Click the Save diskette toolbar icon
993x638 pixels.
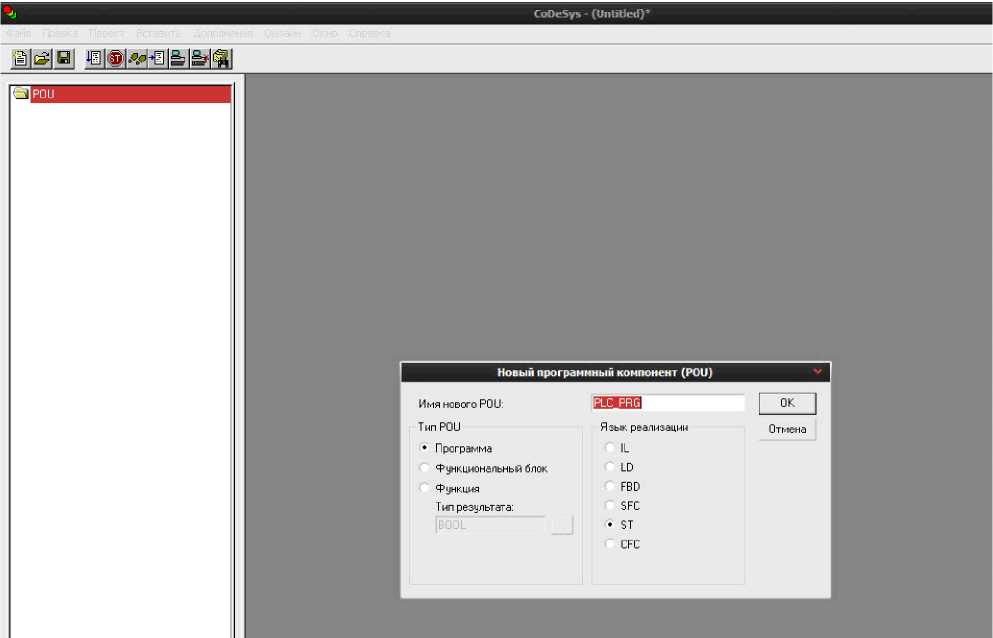click(63, 59)
